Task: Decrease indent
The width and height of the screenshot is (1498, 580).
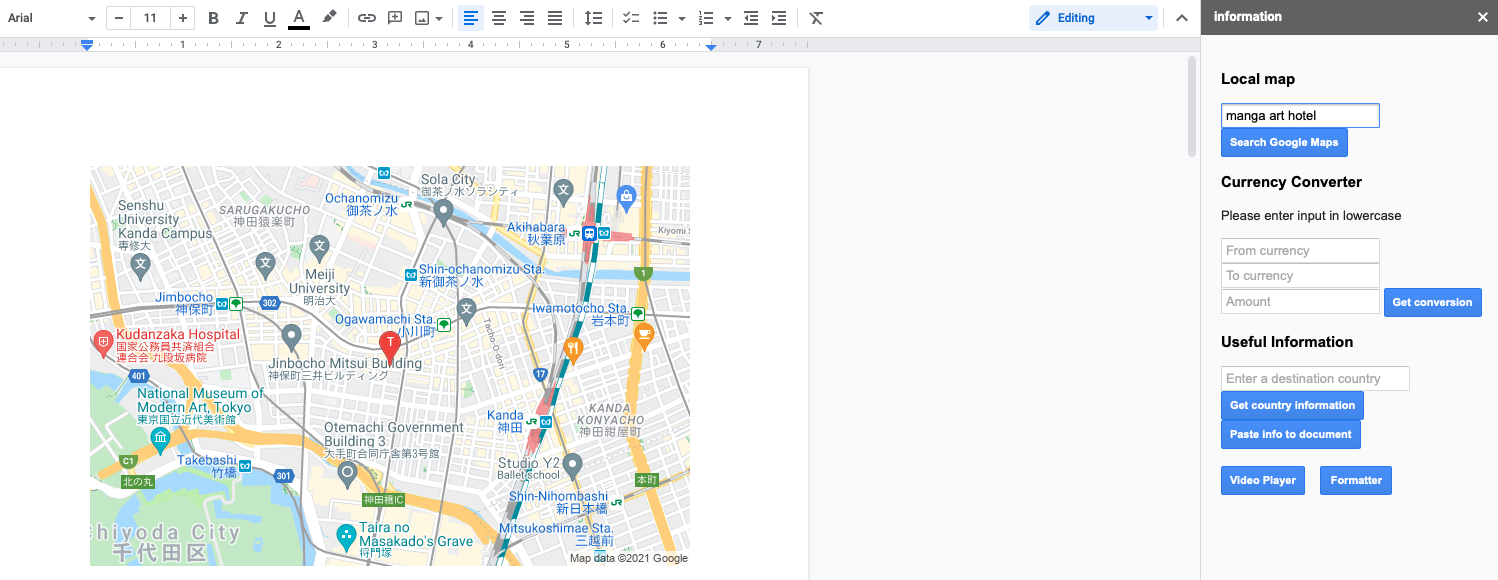Action: coord(751,18)
